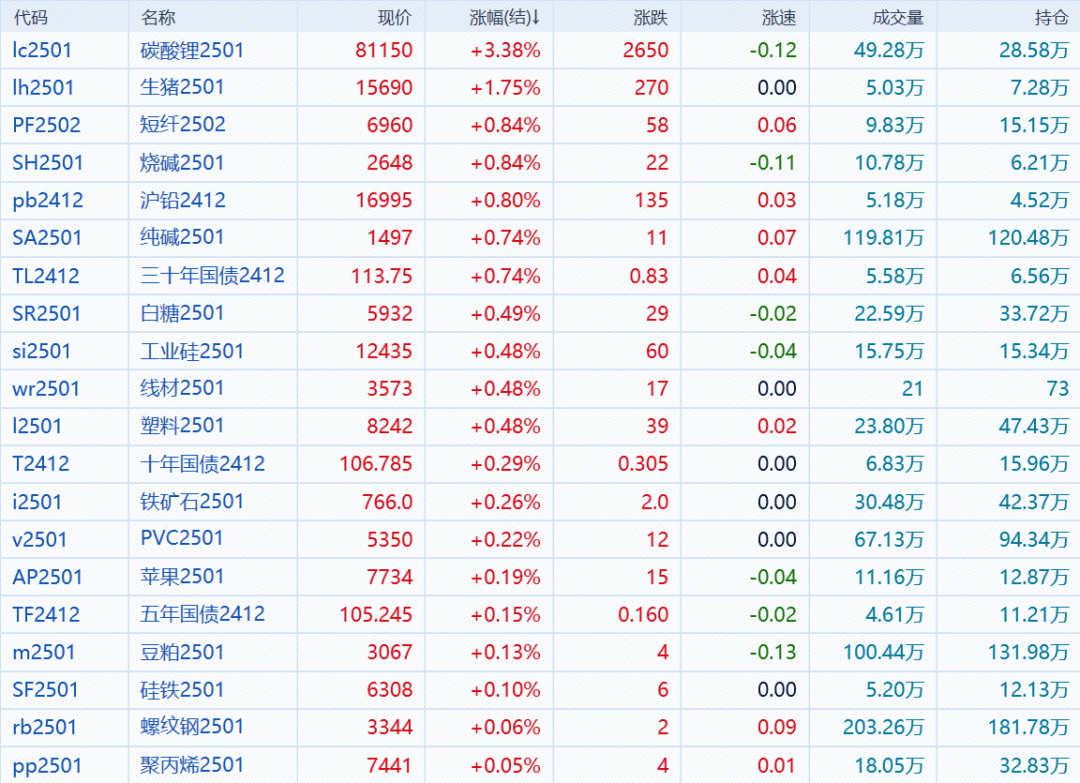Open contract code lc2501
This screenshot has width=1080, height=783.
(x=42, y=49)
